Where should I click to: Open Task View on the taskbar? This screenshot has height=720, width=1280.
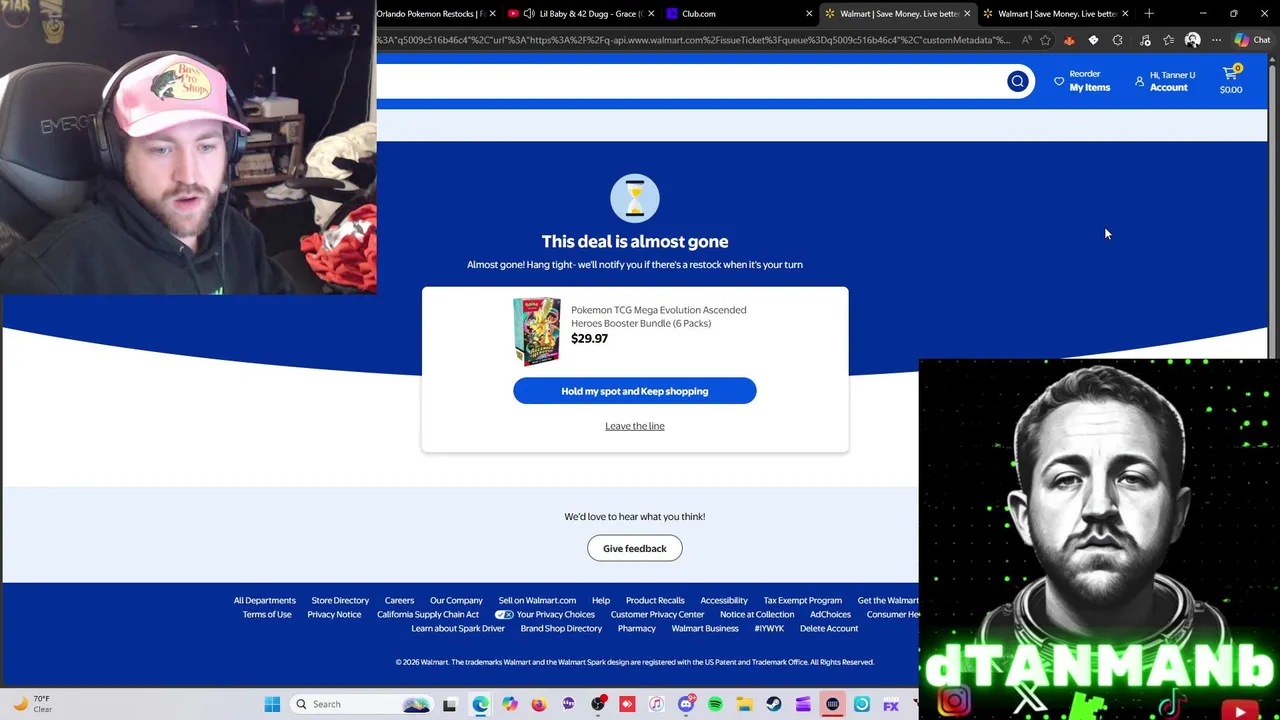click(450, 704)
